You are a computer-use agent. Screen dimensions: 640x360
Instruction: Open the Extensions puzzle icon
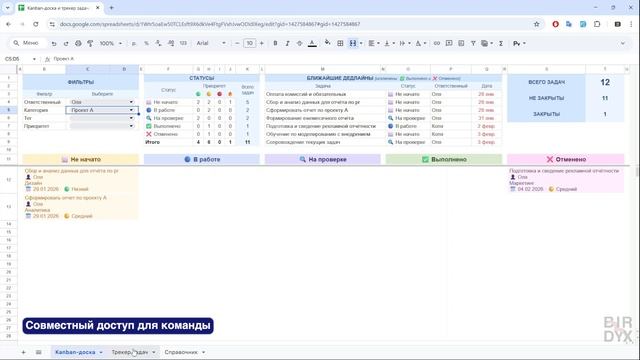tap(597, 24)
